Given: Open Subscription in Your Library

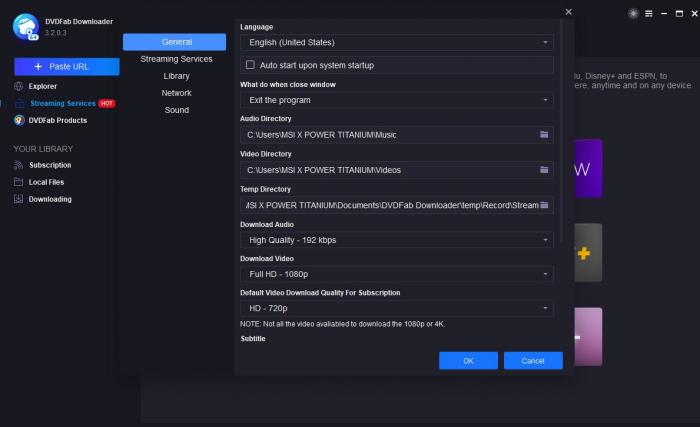Looking at the screenshot, I should 50,165.
